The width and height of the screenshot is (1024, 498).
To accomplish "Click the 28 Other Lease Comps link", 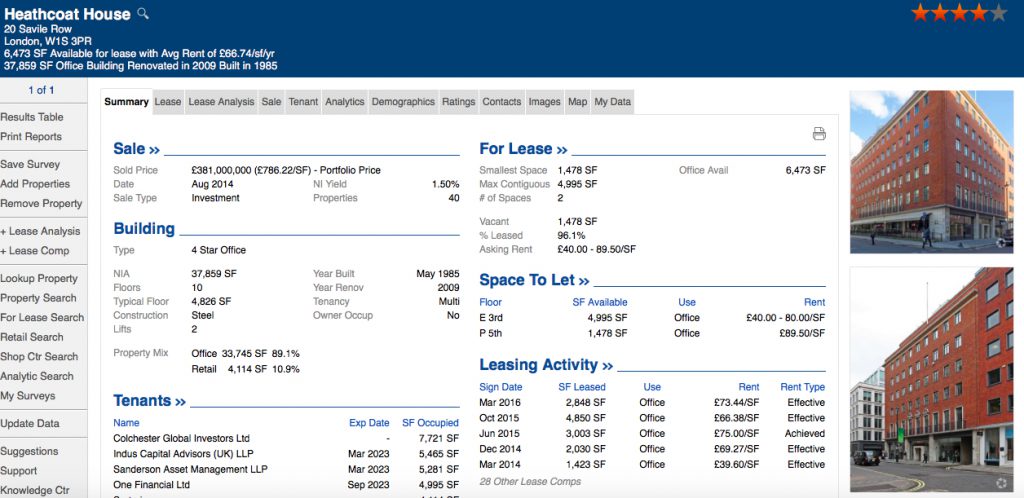I will tap(530, 482).
